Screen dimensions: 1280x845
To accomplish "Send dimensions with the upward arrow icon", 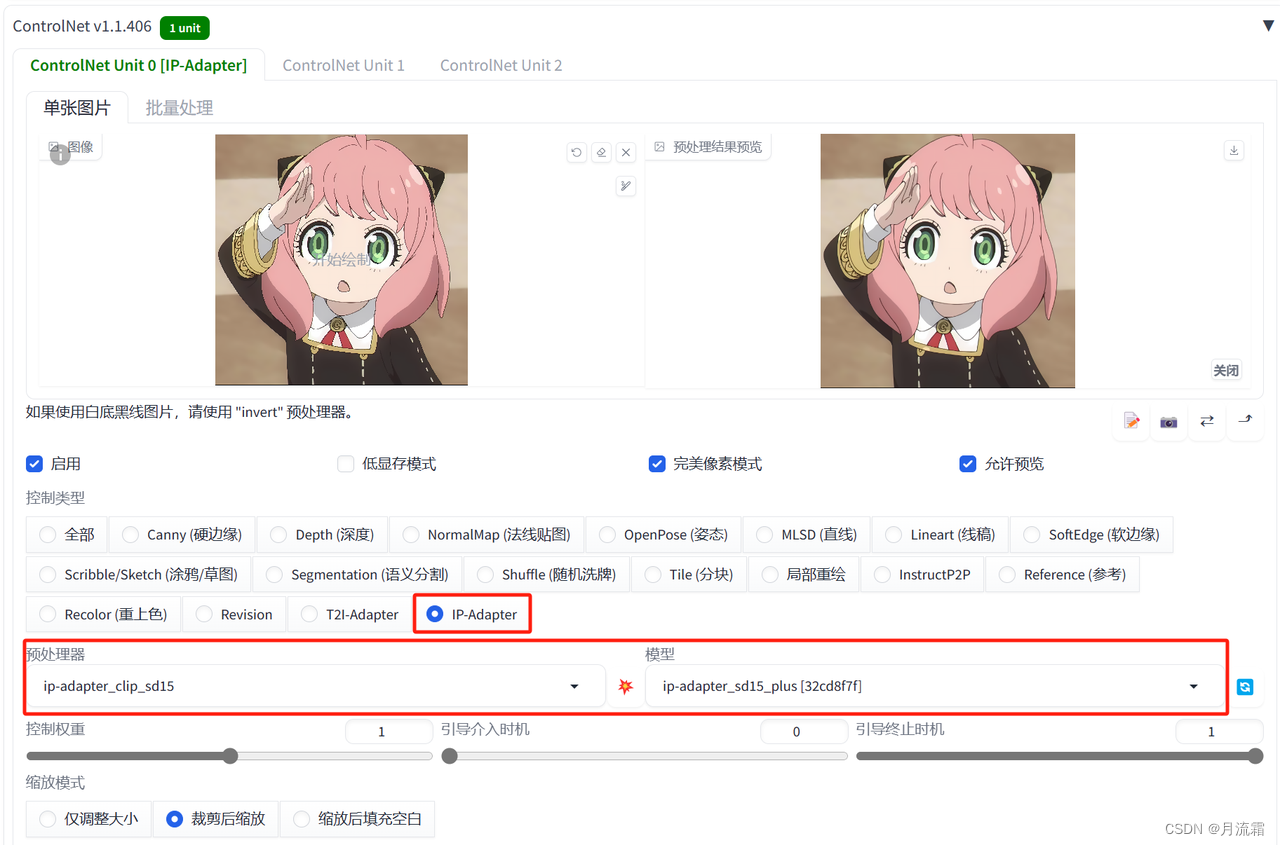I will tap(1245, 421).
